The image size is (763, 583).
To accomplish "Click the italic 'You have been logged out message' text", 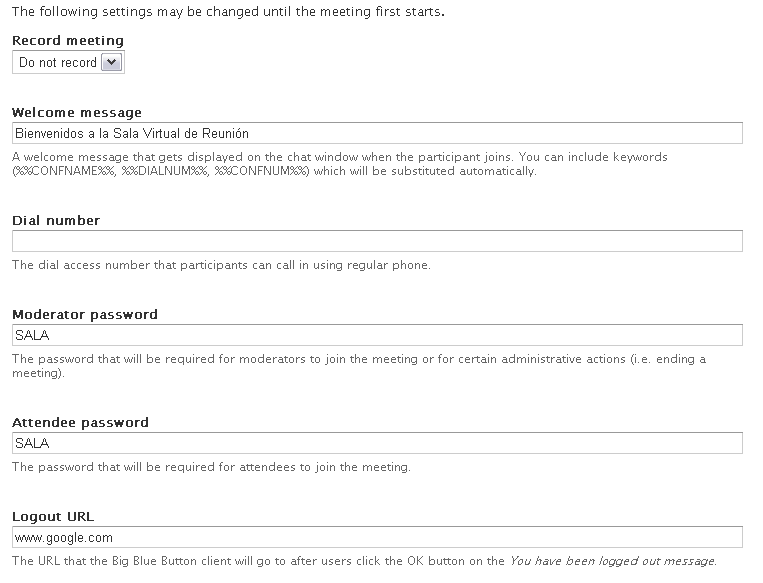I will [613, 561].
